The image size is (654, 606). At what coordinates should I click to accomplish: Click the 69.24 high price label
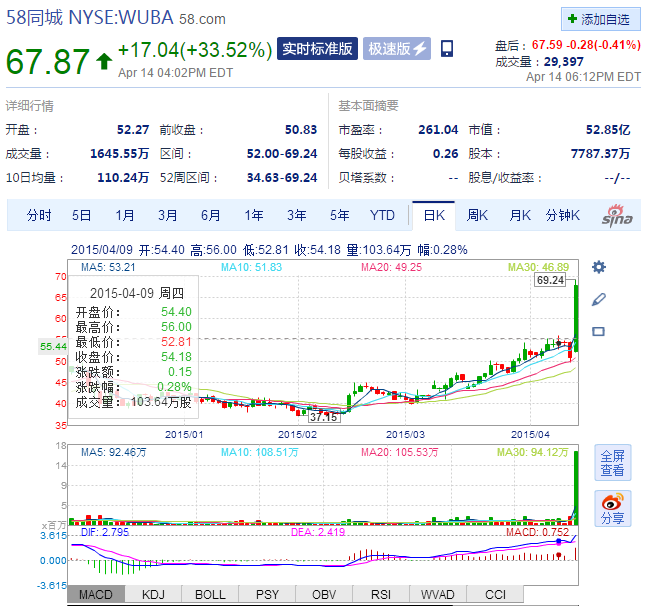coord(550,280)
